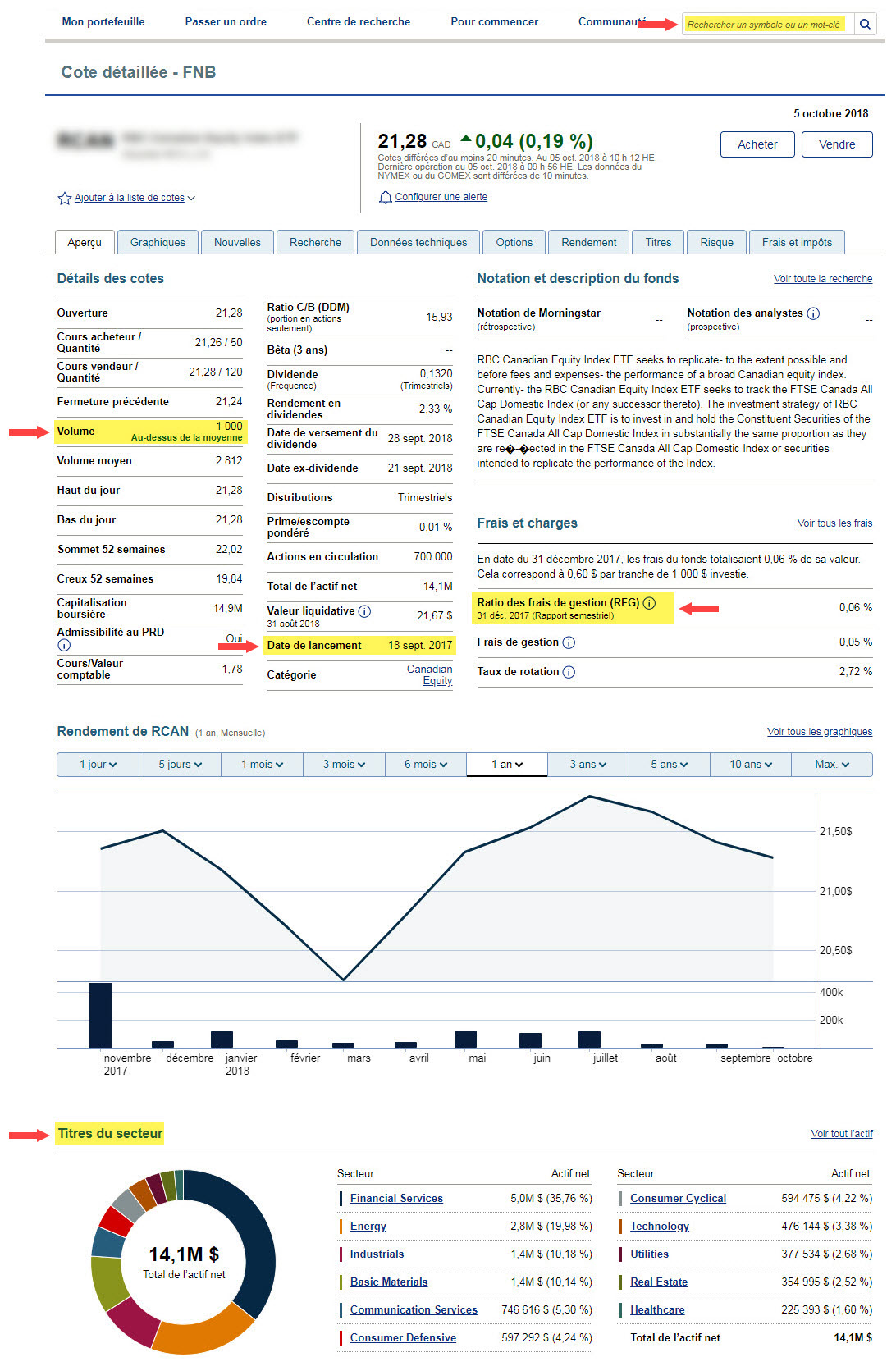Screen dimensions: 896x1371
Task: Open the Financial Services sector link
Action: (396, 1199)
